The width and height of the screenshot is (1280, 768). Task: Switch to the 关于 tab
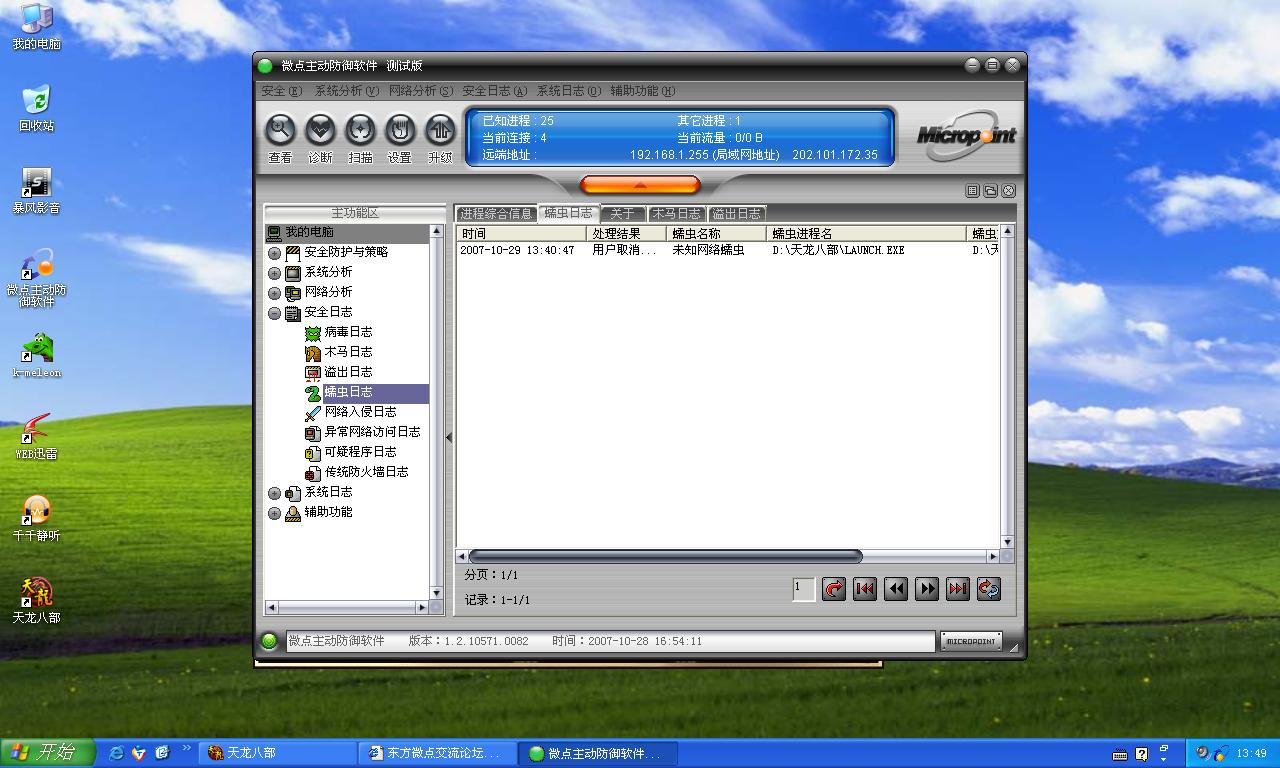(622, 213)
